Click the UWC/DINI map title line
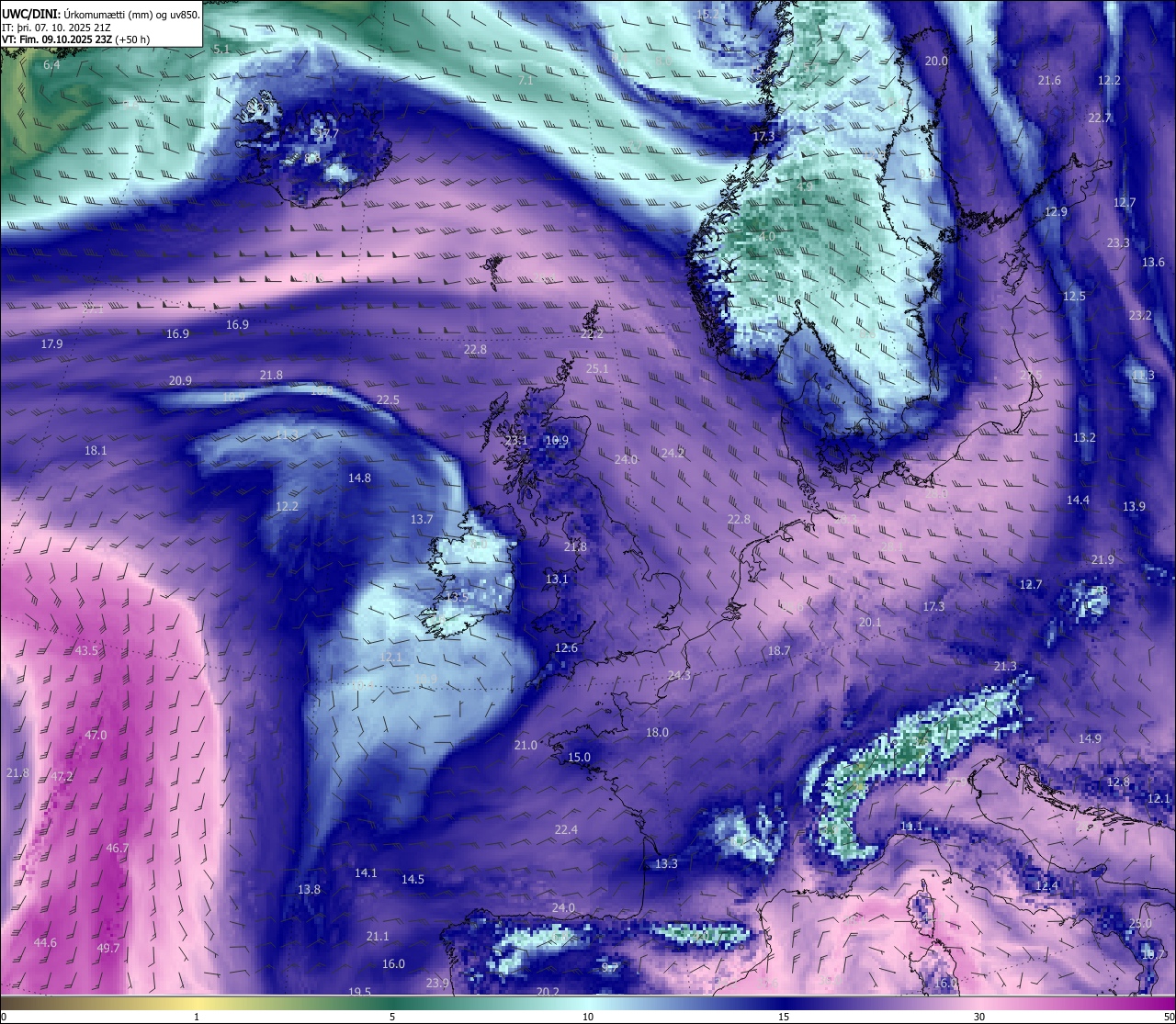1176x1024 pixels. point(100,14)
